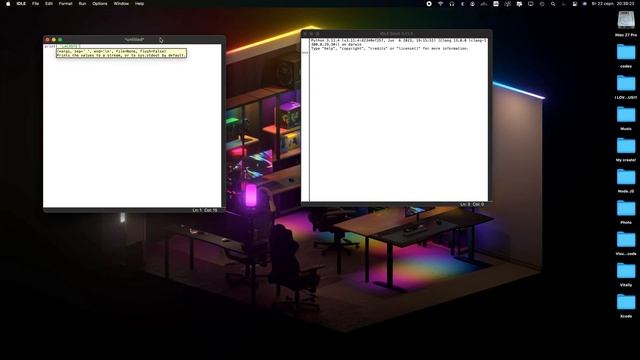Click the display mirroring icon in menu bar

click(x=531, y=4)
